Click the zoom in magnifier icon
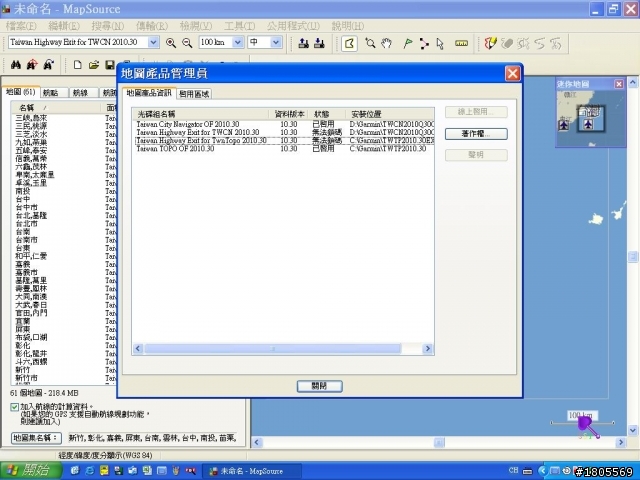The width and height of the screenshot is (640, 480). 171,43
